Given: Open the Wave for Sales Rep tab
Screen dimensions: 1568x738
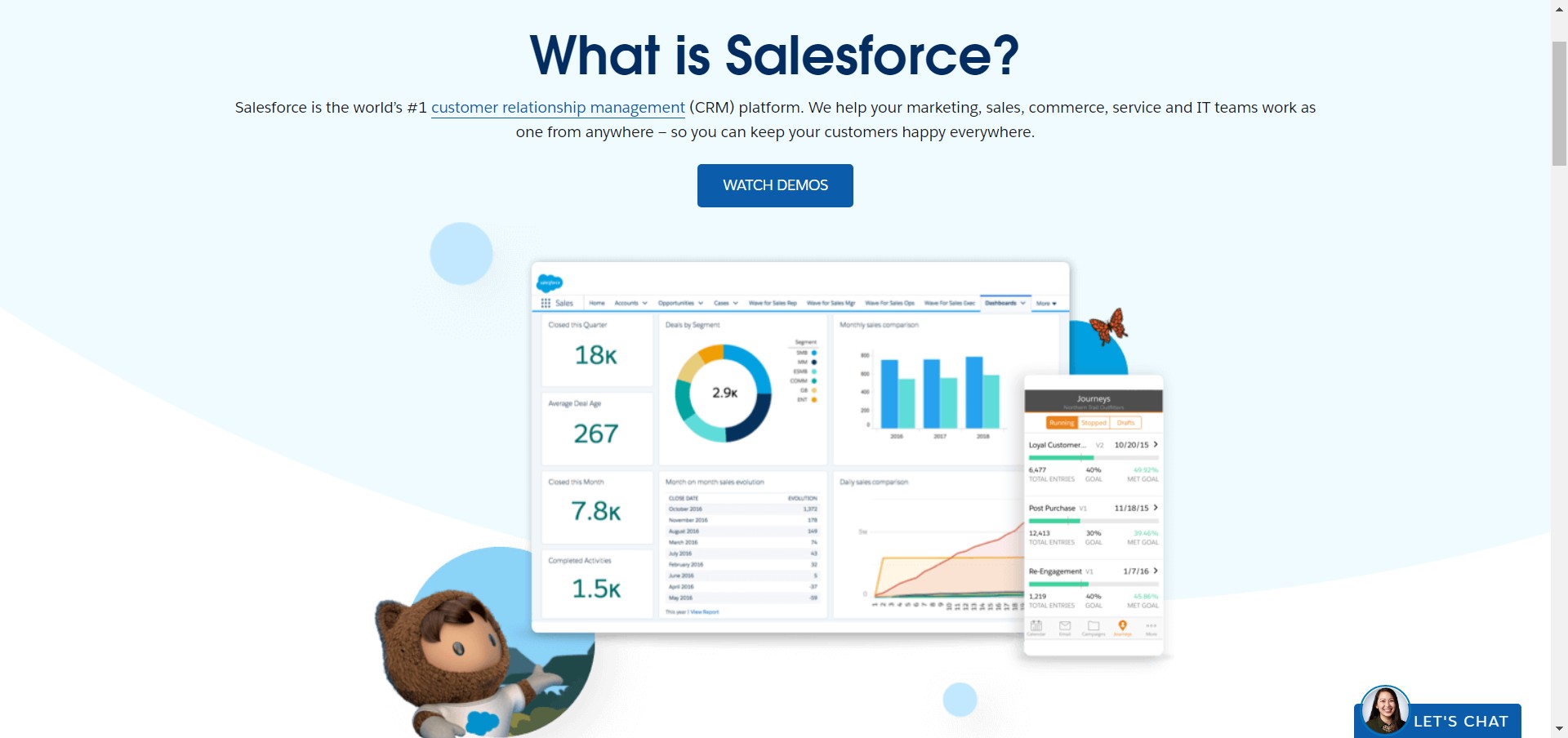Looking at the screenshot, I should click(773, 303).
